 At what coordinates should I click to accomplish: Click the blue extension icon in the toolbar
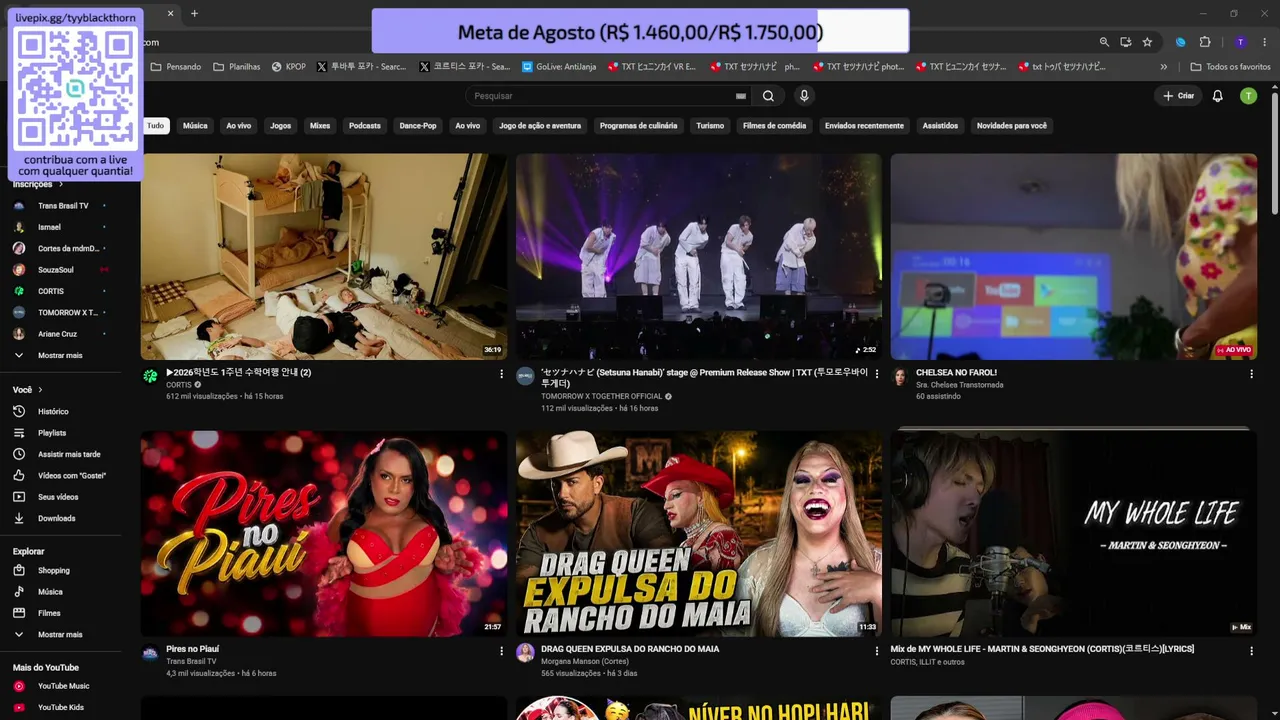coord(1181,42)
